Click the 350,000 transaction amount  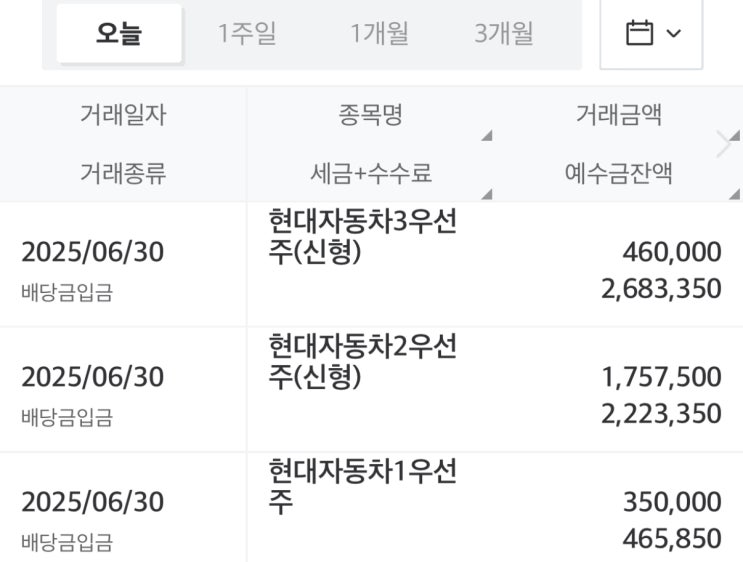(671, 501)
